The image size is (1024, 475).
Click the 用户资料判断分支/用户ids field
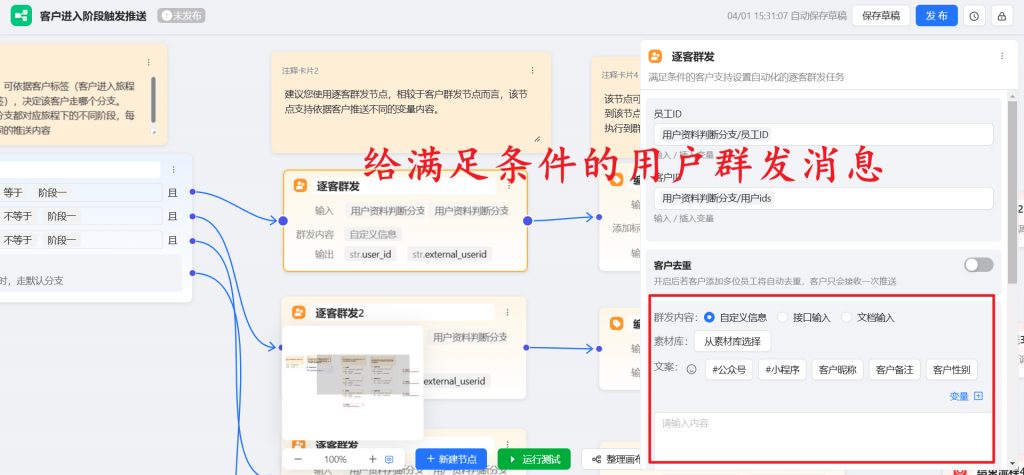tap(824, 198)
